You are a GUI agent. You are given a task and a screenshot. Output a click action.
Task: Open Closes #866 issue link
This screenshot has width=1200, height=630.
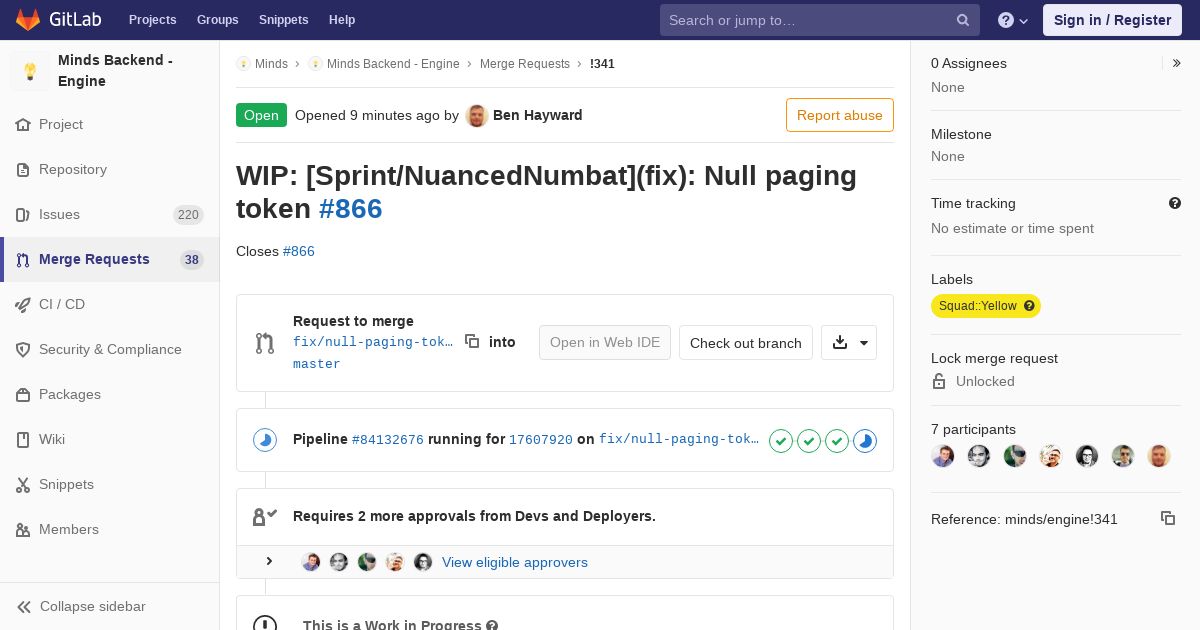299,251
